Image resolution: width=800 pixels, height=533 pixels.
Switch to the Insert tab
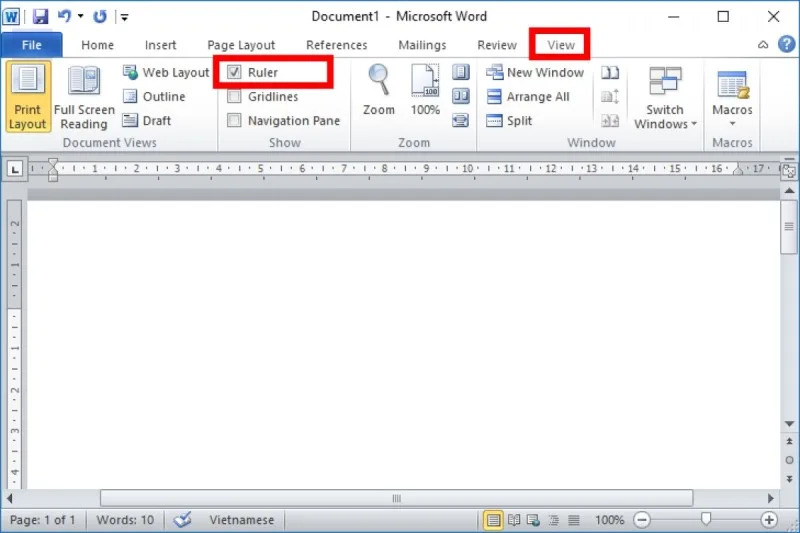point(160,45)
